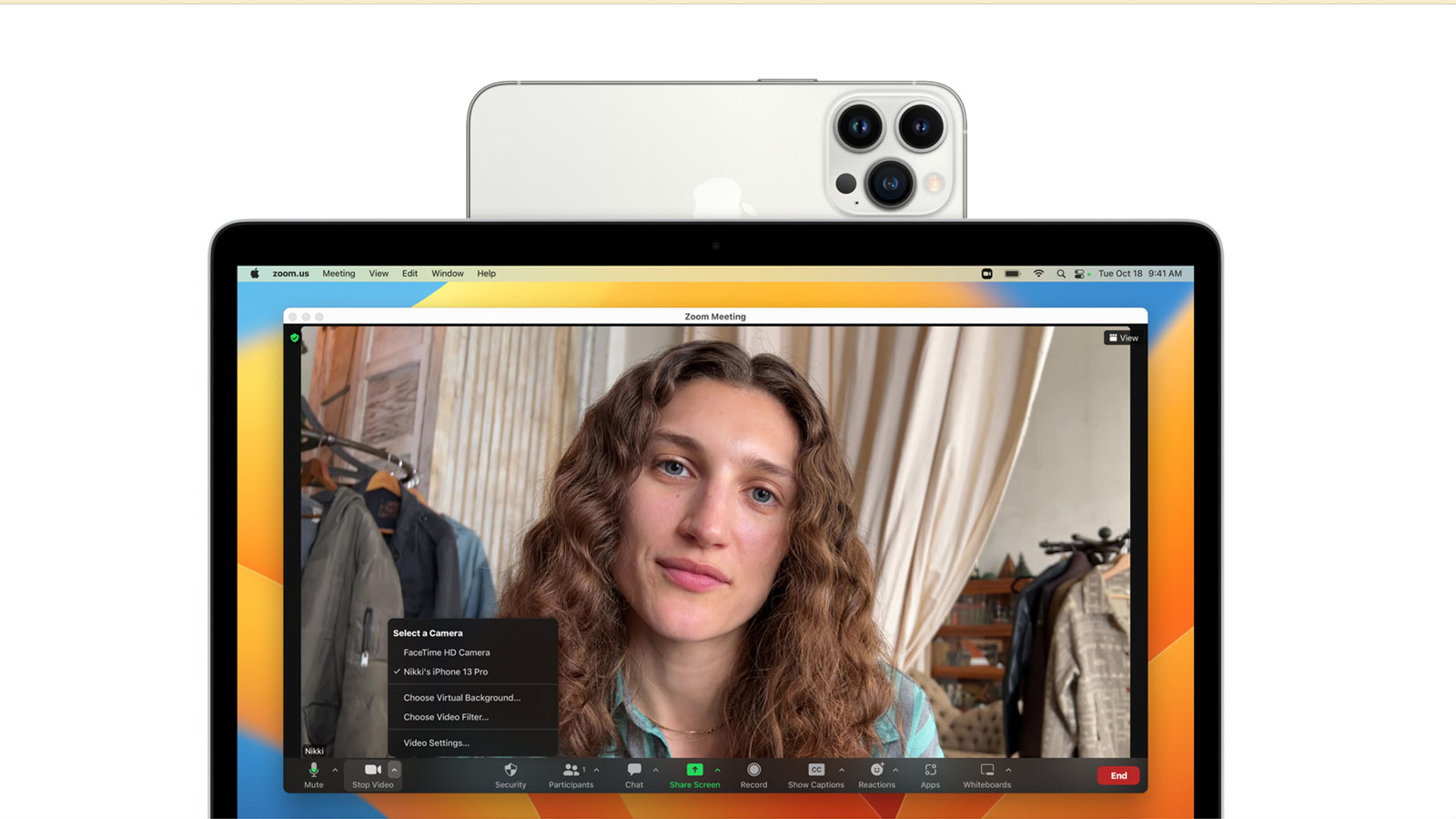Image resolution: width=1456 pixels, height=819 pixels.
Task: Start Share Screen
Action: (x=694, y=775)
